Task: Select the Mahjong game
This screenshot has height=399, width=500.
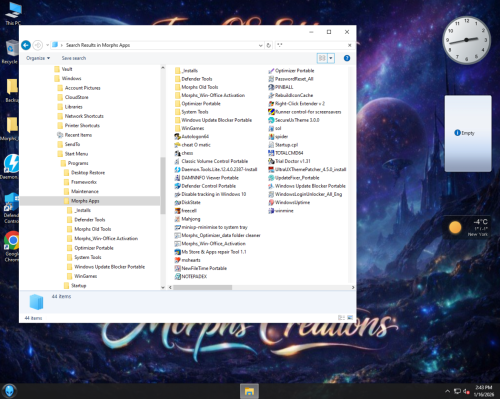Action: pyautogui.click(x=187, y=219)
